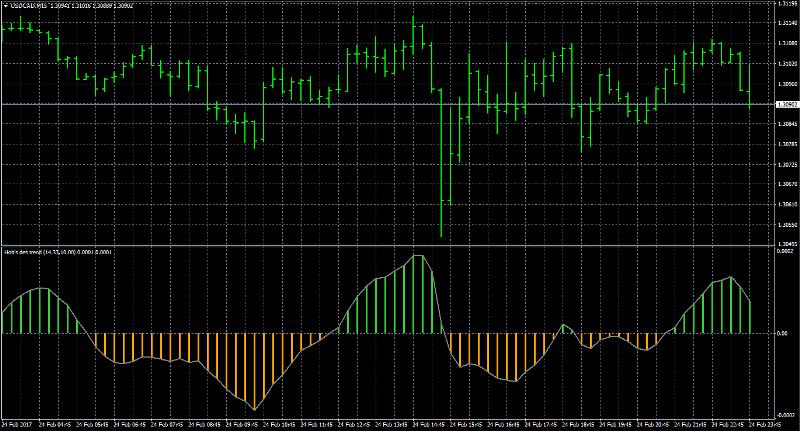
Task: Click the 24 Feb 19:45 time label
Action: point(617,424)
